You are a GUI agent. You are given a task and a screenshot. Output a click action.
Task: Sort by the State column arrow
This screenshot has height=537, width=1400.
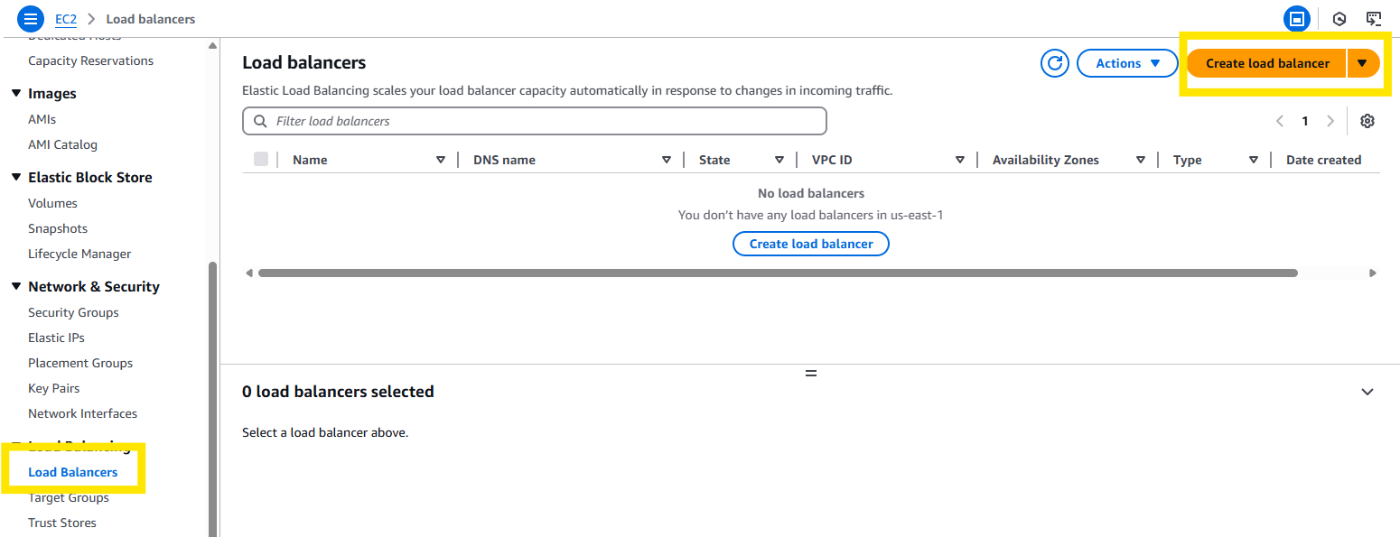click(x=779, y=160)
